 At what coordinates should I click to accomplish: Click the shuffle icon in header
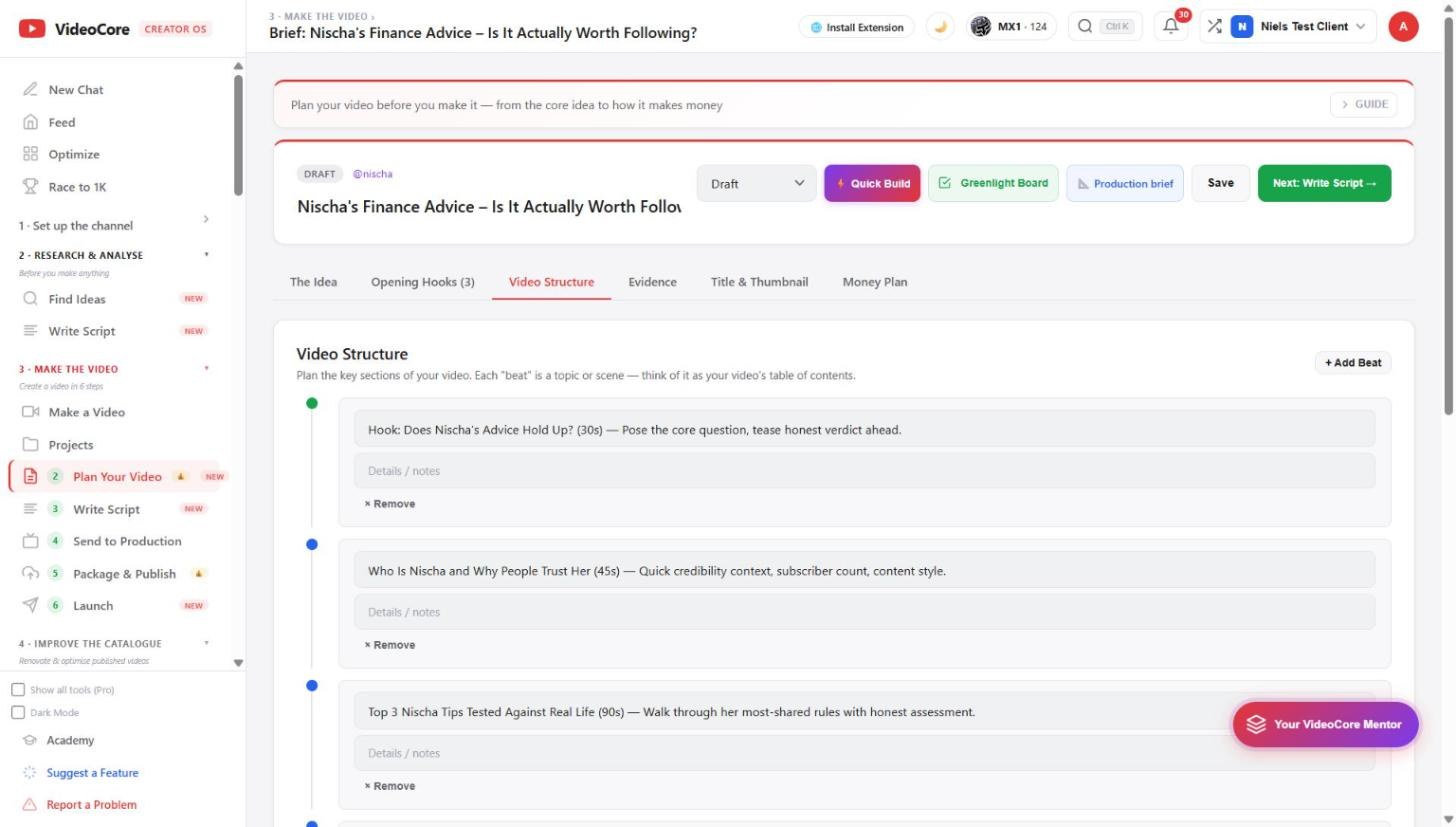pyautogui.click(x=1214, y=27)
